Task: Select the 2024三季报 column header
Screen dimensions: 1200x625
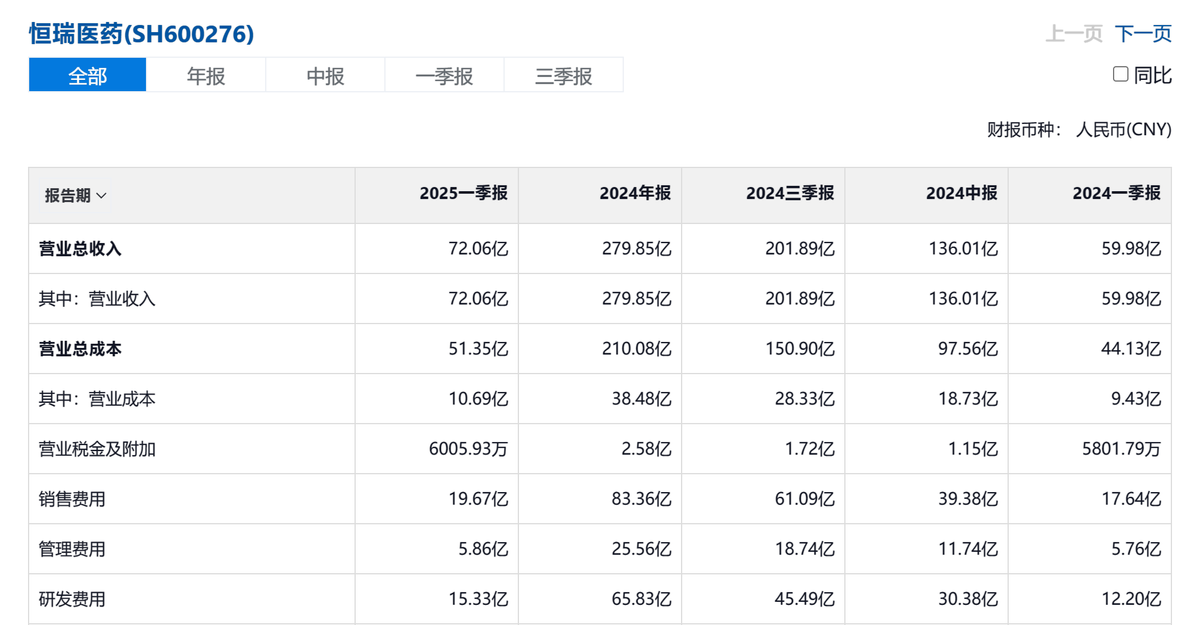Action: coord(789,194)
